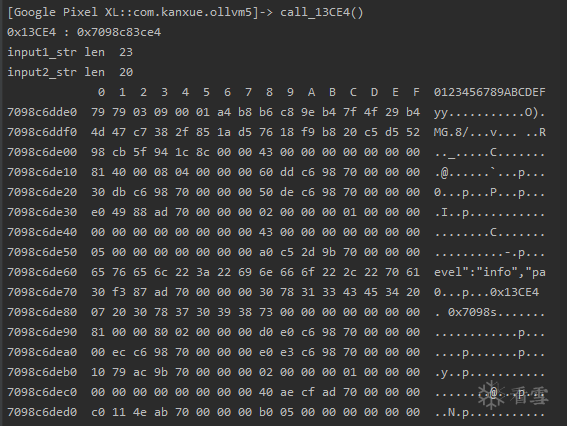Screen dimensions: 567x426
Task: Click the input1_str len 23 line
Action: click(70, 52)
